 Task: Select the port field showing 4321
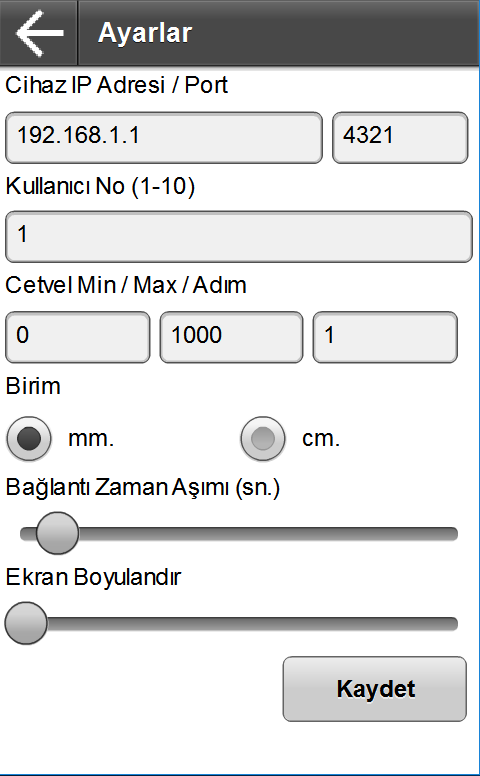click(400, 138)
